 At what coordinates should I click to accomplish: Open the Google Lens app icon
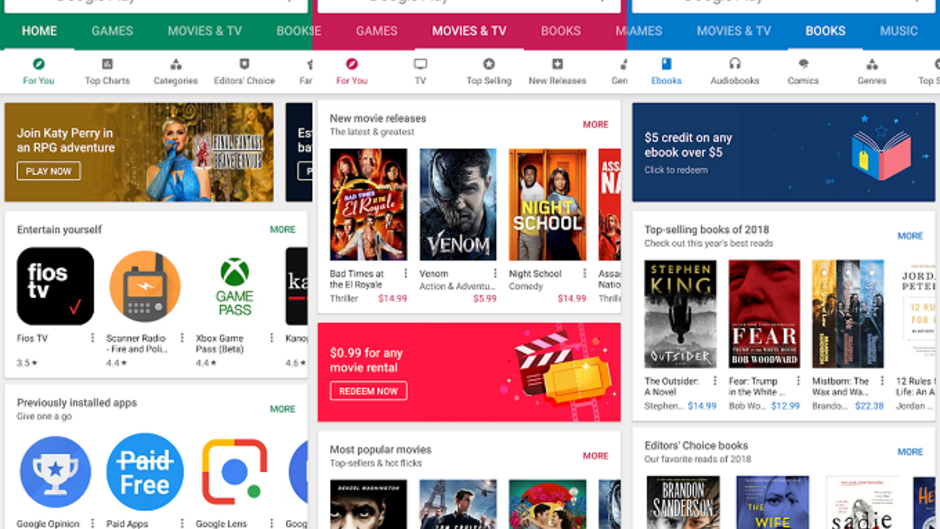(234, 471)
